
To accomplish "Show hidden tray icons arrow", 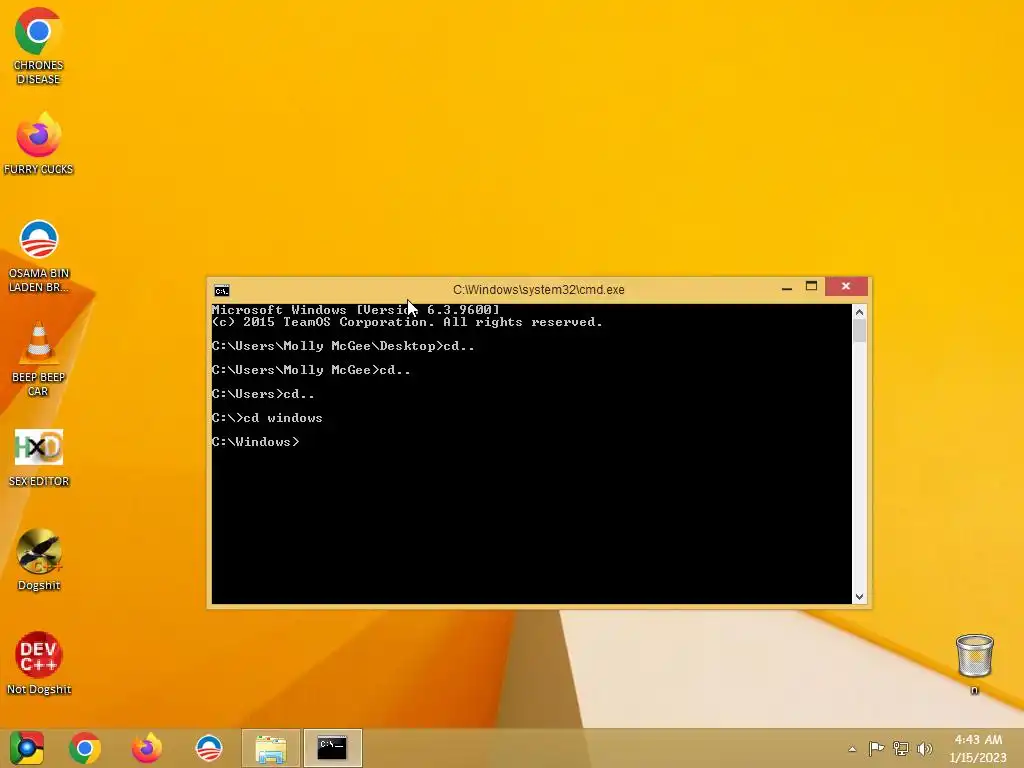I will 852,749.
